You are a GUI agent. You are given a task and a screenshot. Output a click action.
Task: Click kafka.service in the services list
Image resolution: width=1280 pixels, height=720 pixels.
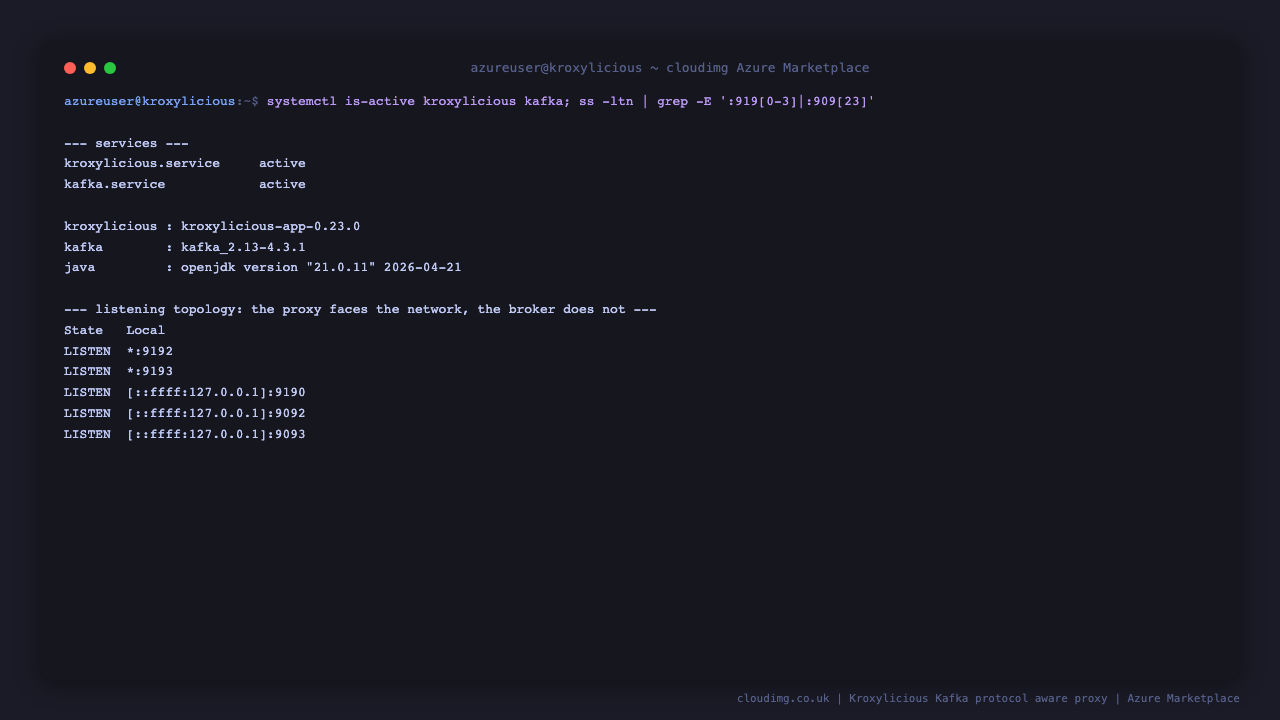tap(115, 184)
